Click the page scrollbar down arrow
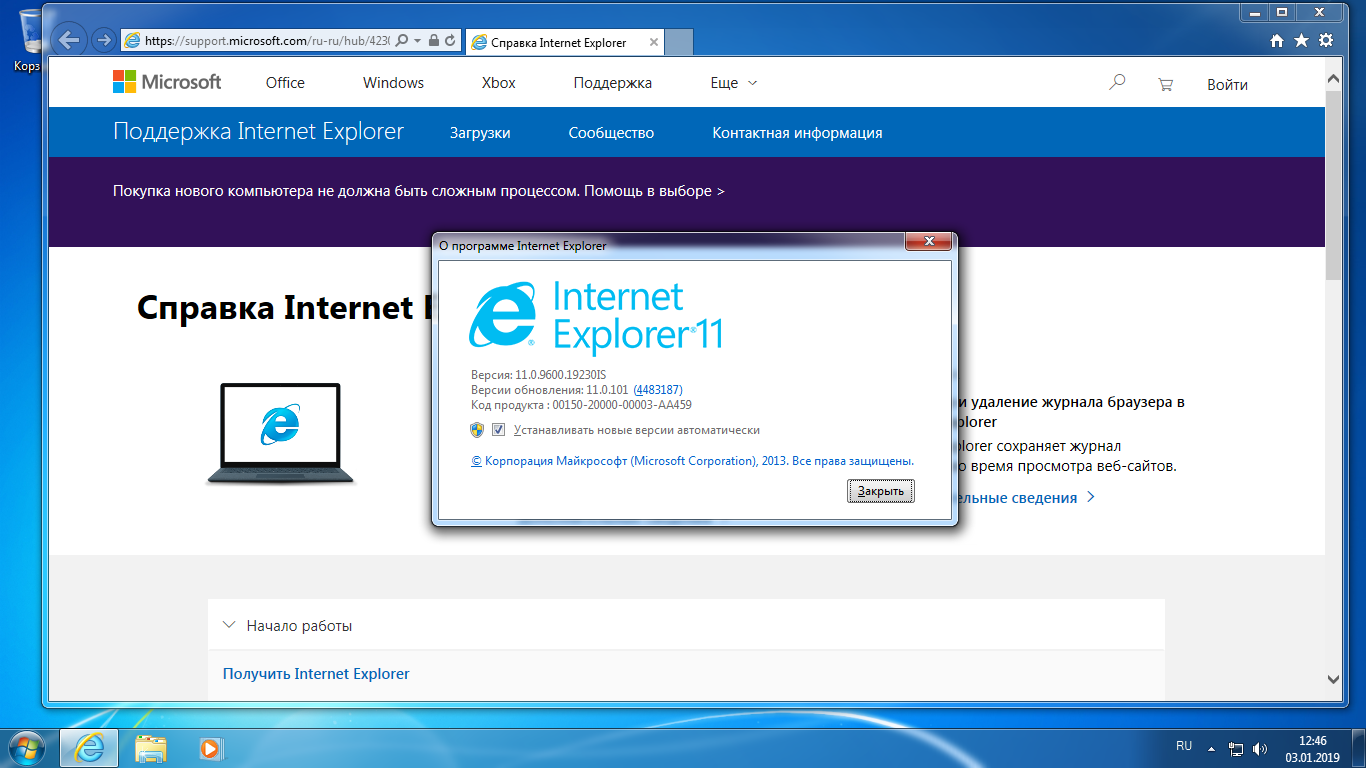Screen dimensions: 1366x768 [1333, 678]
